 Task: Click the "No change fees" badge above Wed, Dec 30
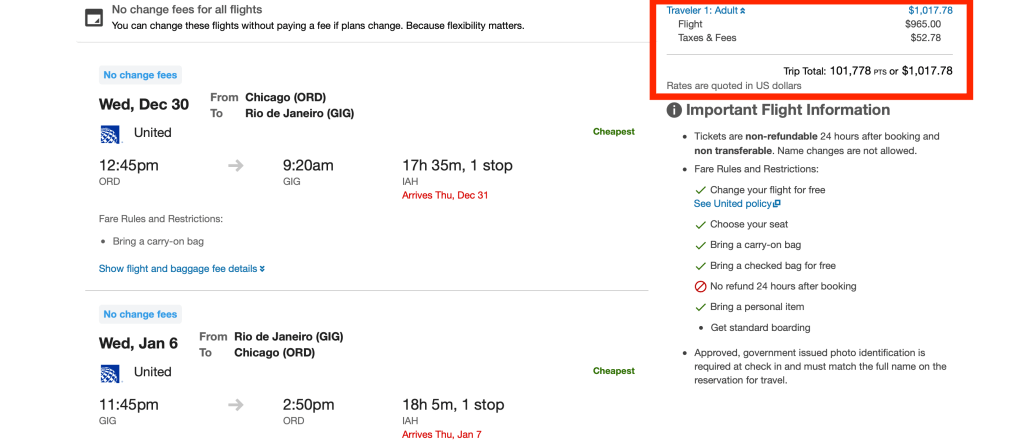141,75
